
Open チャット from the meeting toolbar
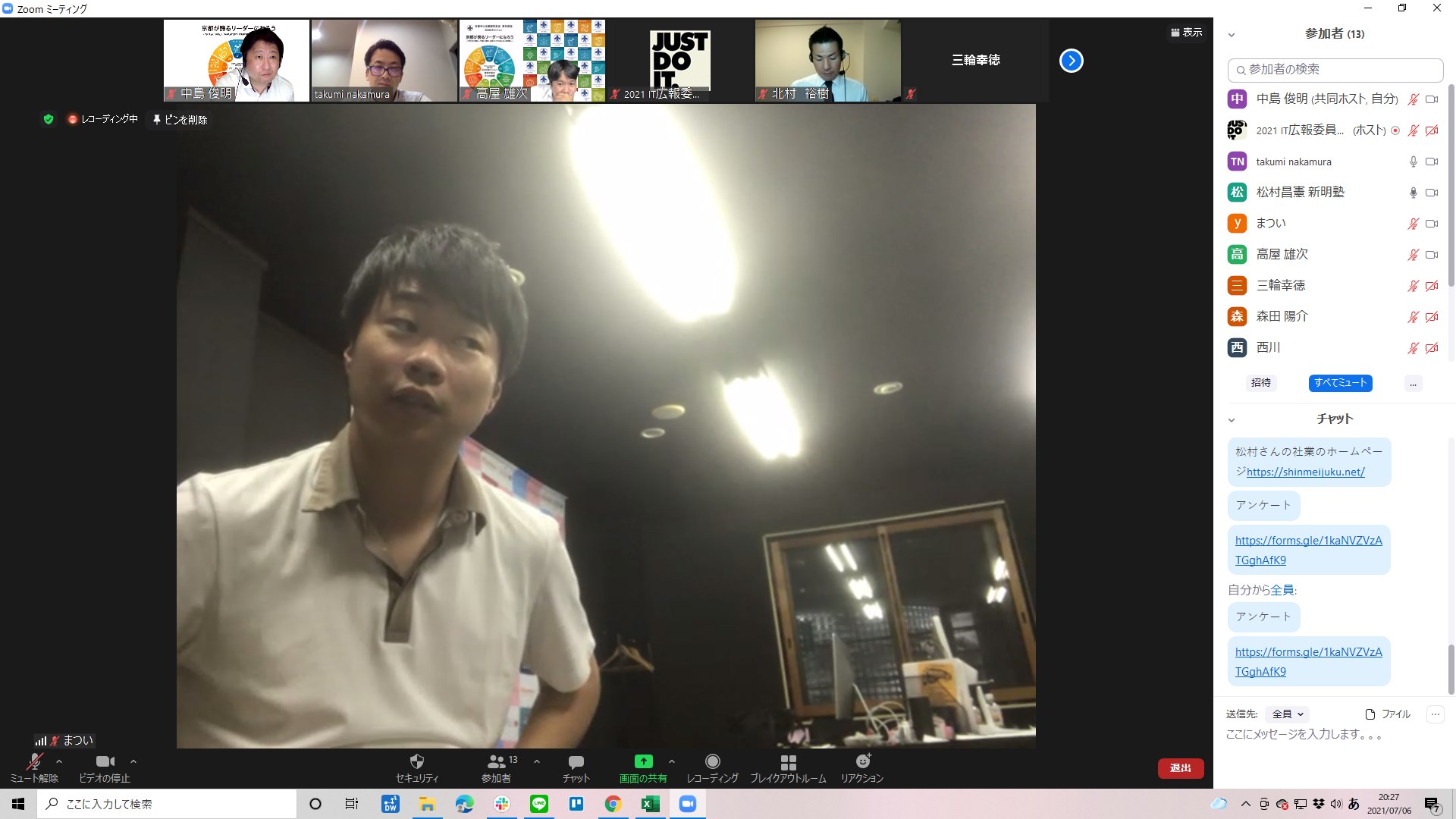pyautogui.click(x=576, y=767)
